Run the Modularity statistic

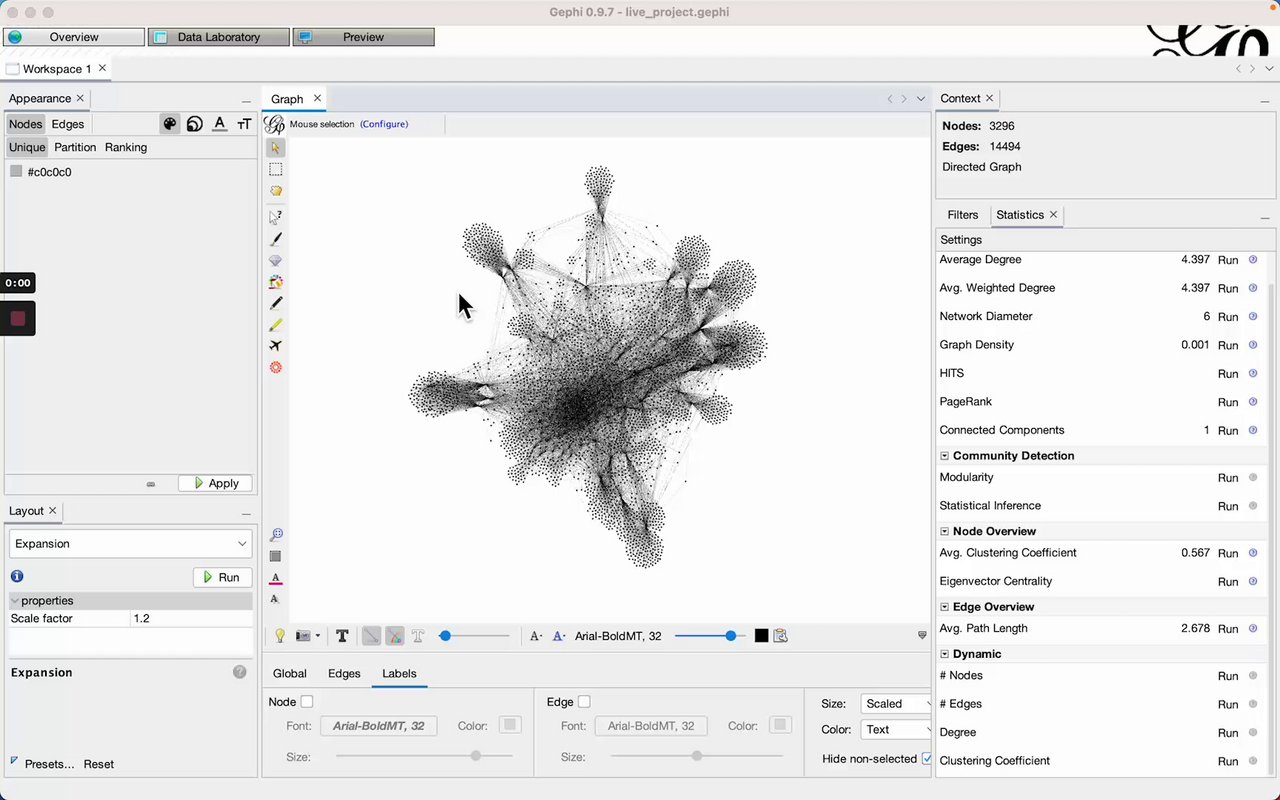pyautogui.click(x=1228, y=478)
